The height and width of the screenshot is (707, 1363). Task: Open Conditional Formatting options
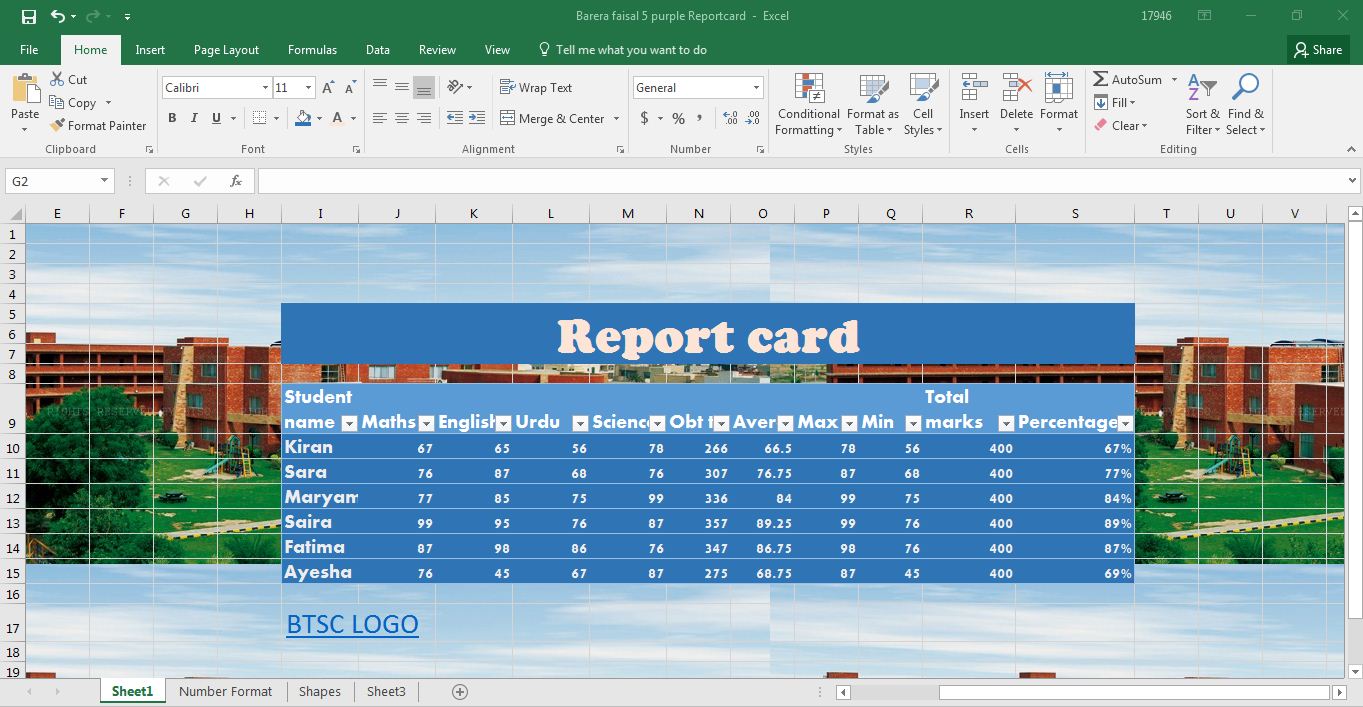tap(808, 105)
